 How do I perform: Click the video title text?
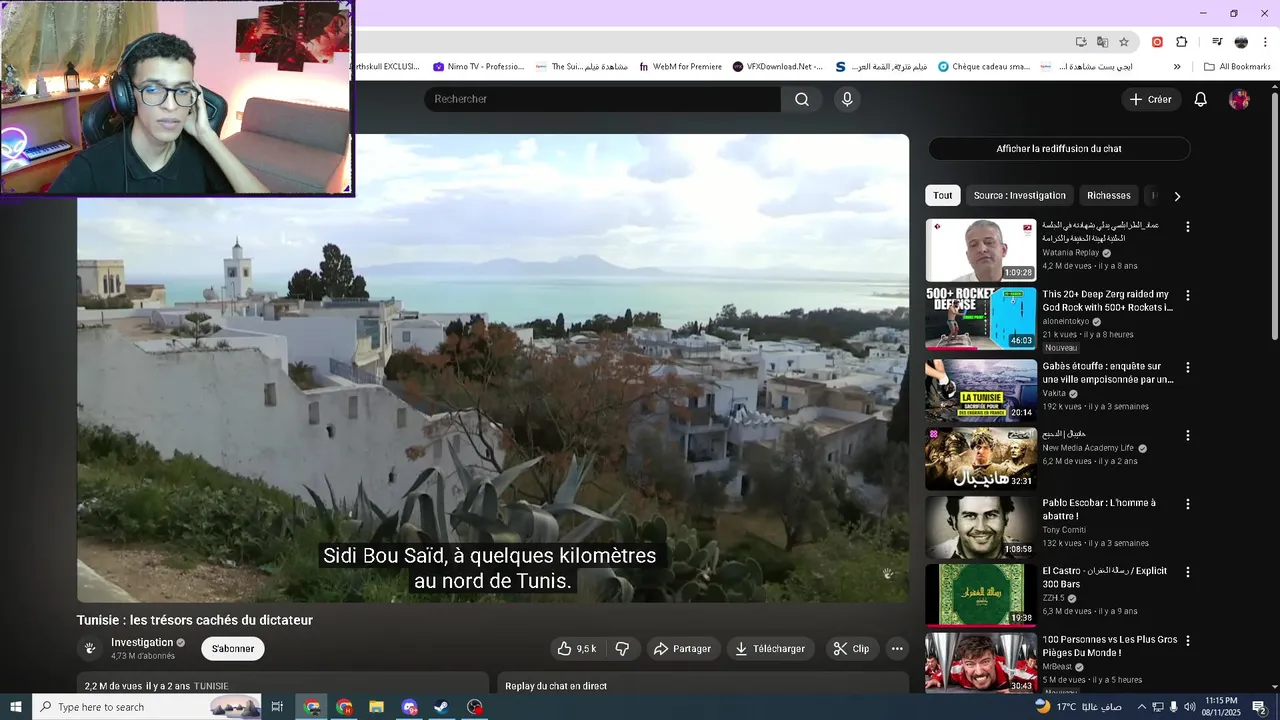click(195, 620)
